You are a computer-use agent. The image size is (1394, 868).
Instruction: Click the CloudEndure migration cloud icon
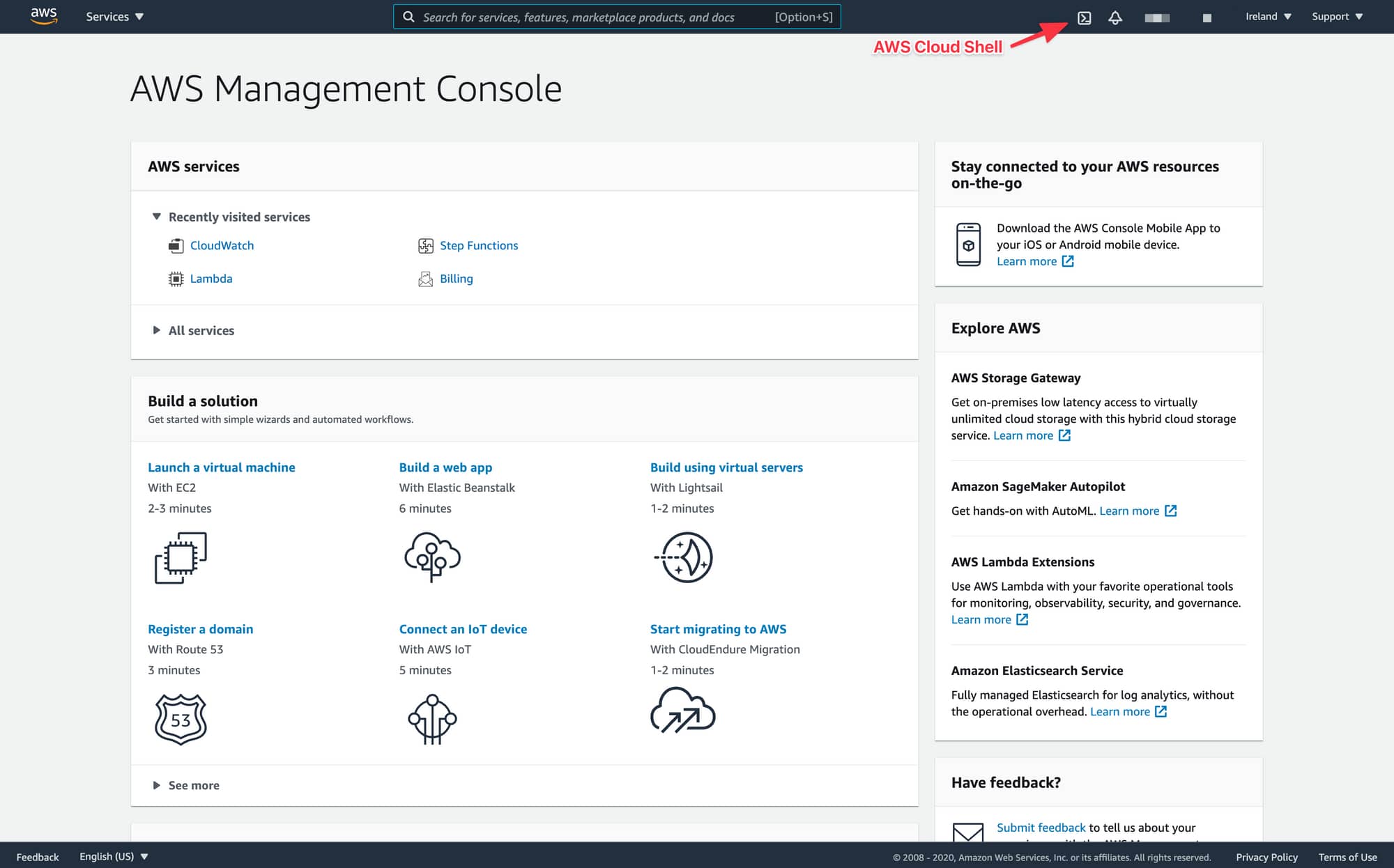click(x=683, y=711)
